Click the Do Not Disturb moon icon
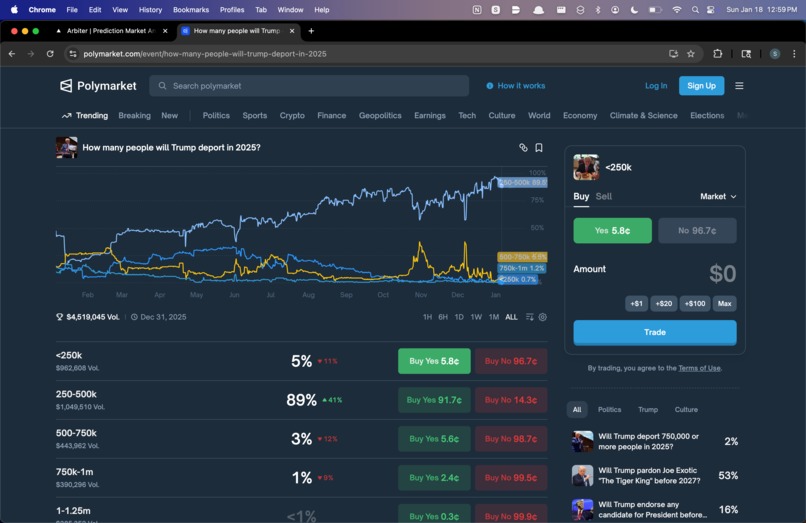 634,10
